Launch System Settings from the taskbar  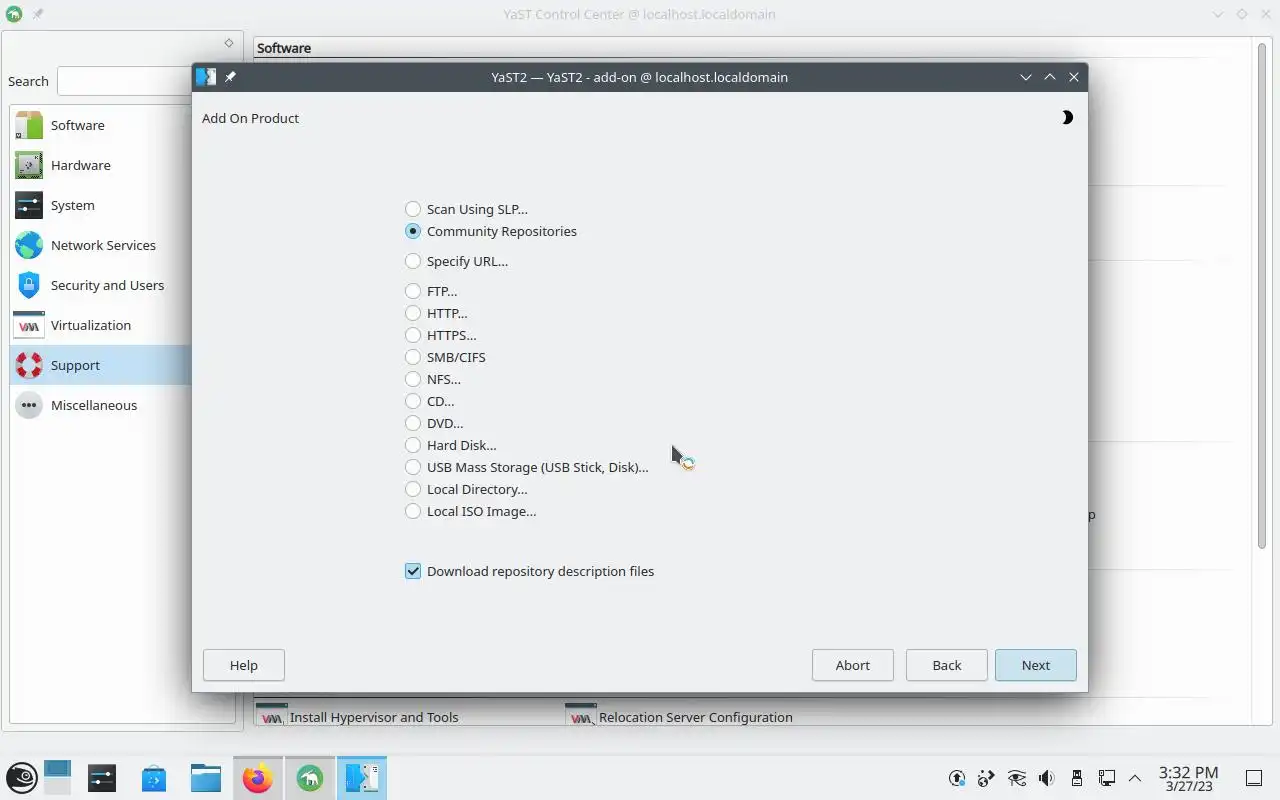102,778
